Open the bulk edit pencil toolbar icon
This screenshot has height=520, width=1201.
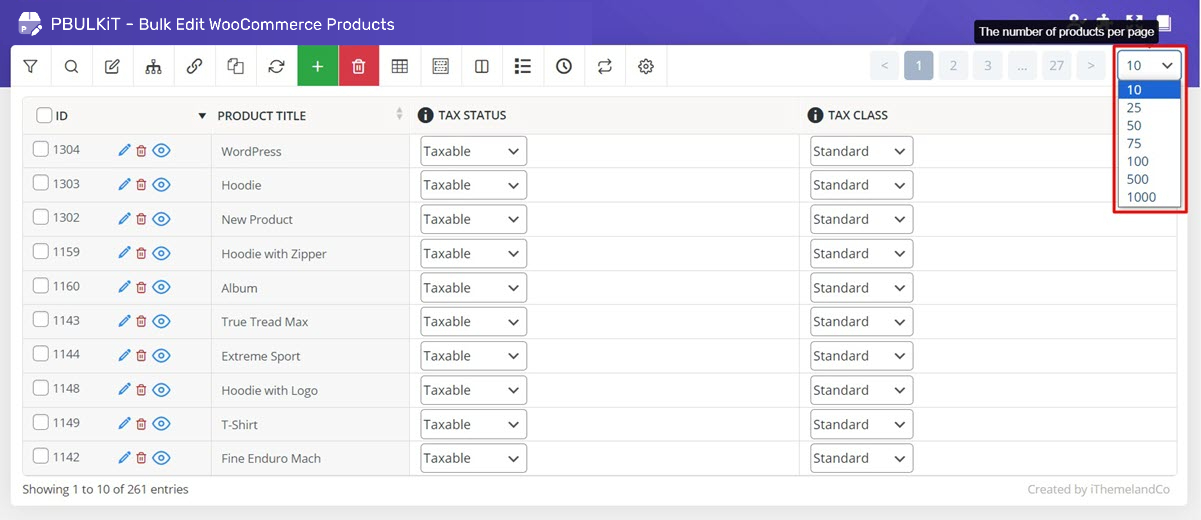click(x=113, y=67)
